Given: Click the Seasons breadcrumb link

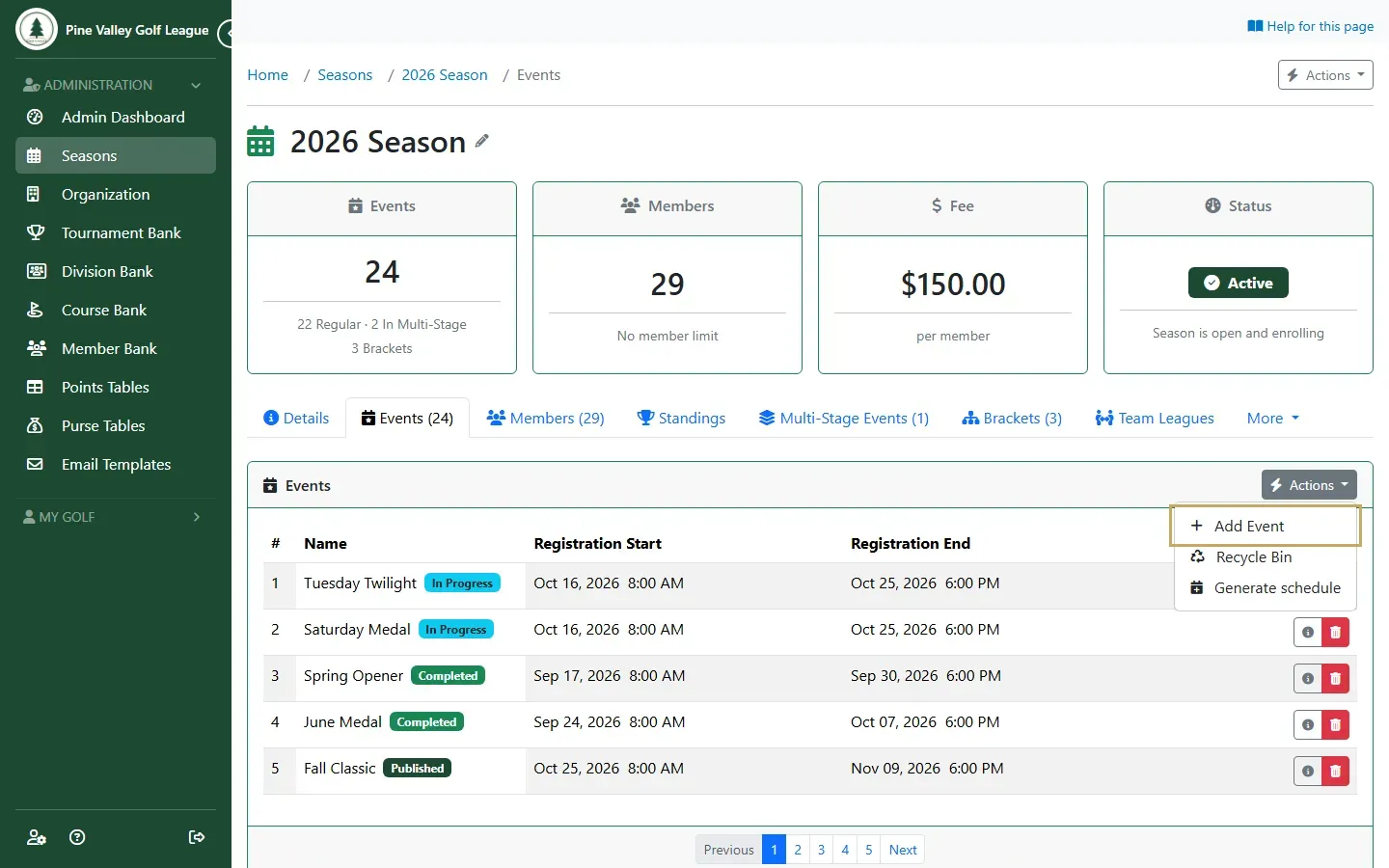Looking at the screenshot, I should pyautogui.click(x=344, y=75).
